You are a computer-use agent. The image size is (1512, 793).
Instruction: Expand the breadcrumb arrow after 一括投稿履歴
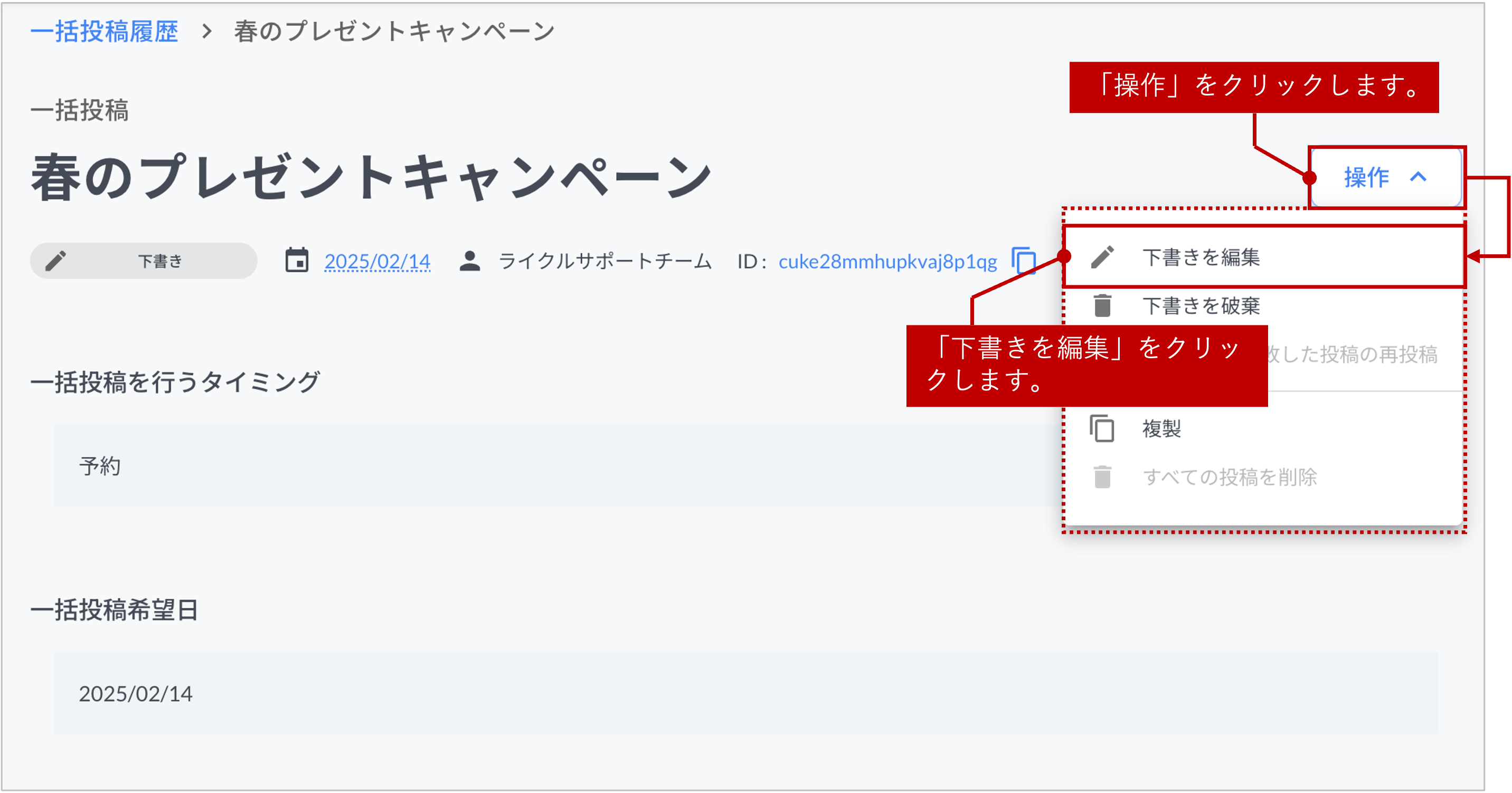[x=206, y=31]
